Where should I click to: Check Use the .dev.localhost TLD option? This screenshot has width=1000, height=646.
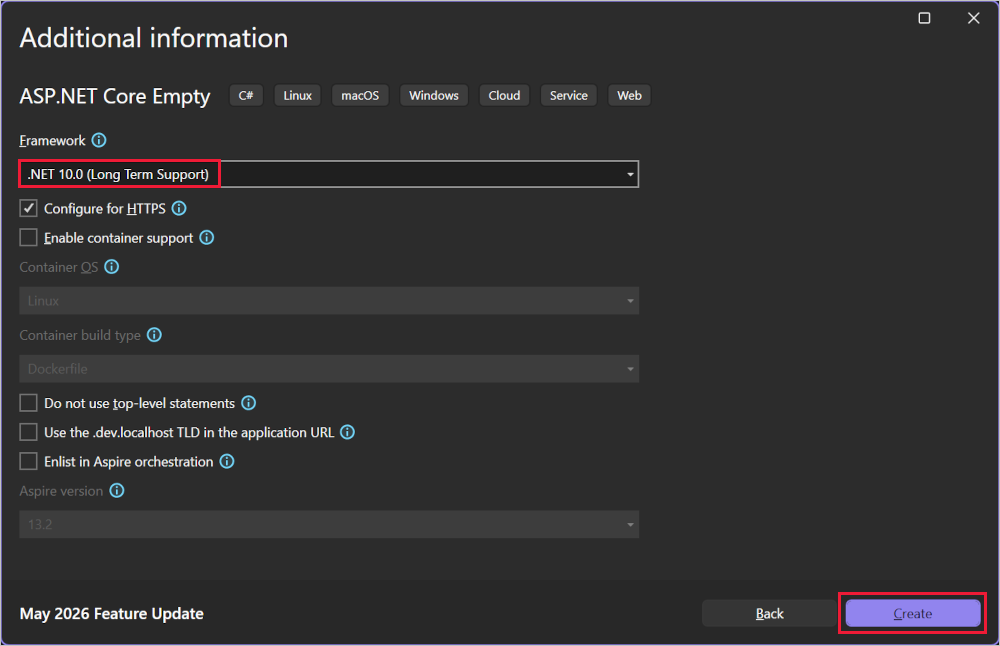coord(28,432)
